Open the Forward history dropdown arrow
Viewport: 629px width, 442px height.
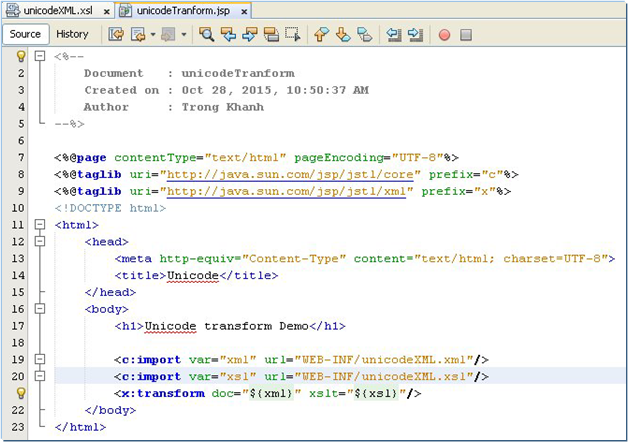[x=184, y=34]
